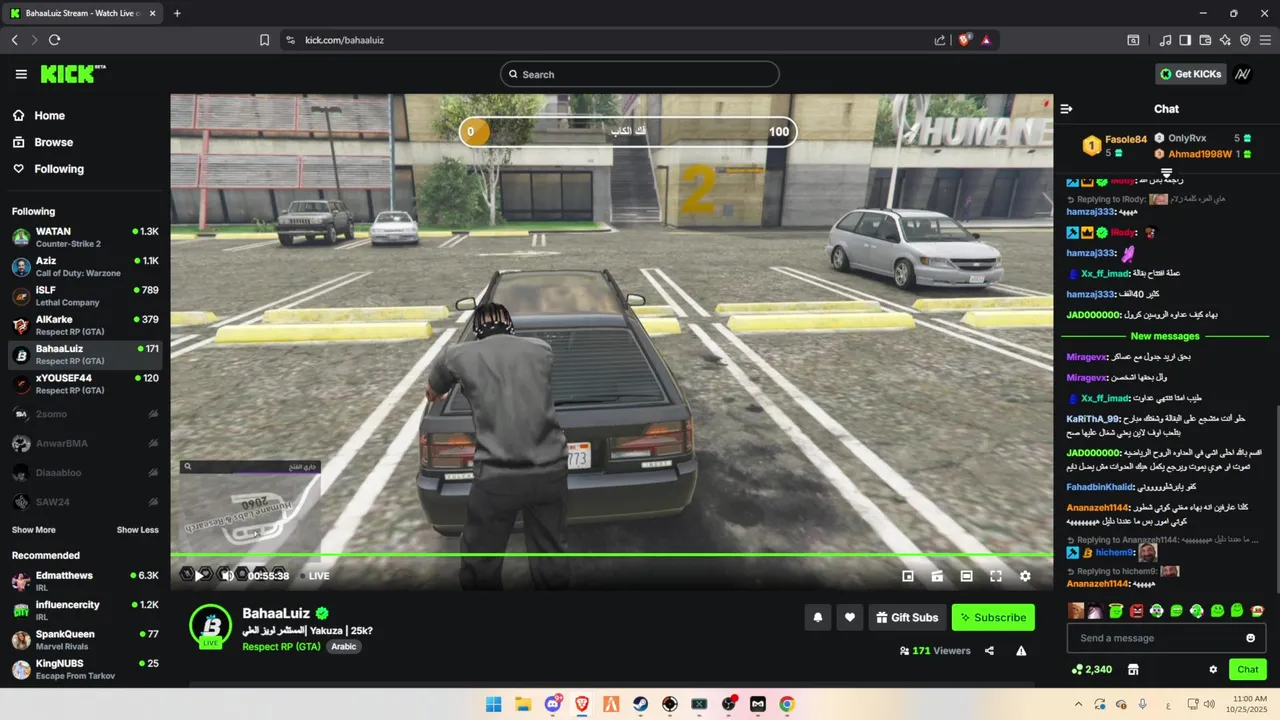
Task: Open the user profile avatar menu
Action: (x=1242, y=74)
